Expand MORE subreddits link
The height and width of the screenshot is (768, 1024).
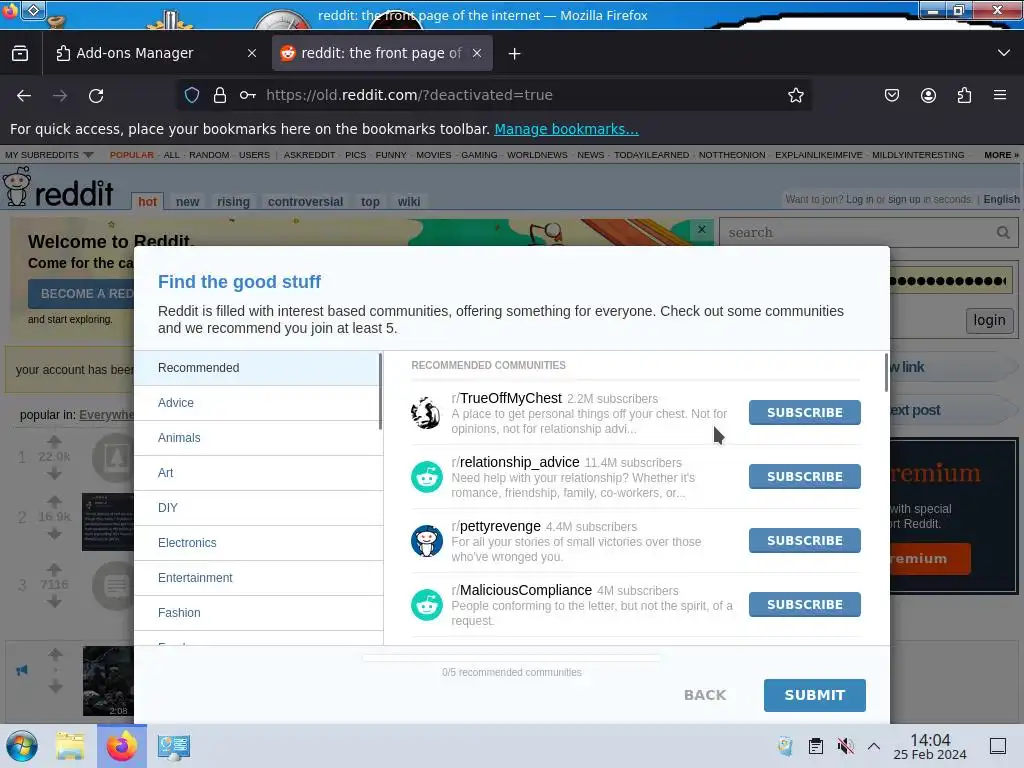click(1001, 155)
